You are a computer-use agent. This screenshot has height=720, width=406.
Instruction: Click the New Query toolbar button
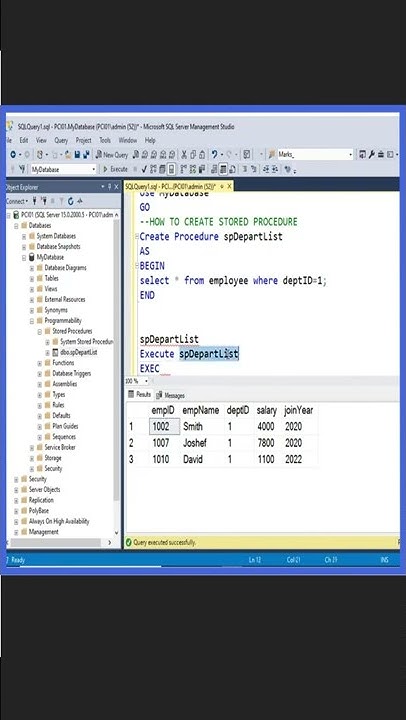tap(112, 155)
